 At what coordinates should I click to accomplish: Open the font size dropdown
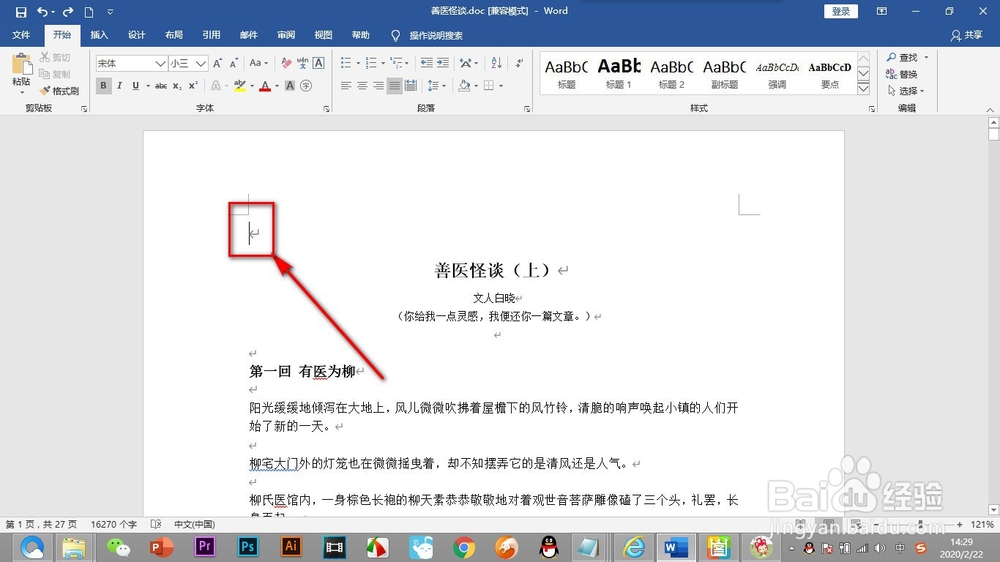point(200,63)
